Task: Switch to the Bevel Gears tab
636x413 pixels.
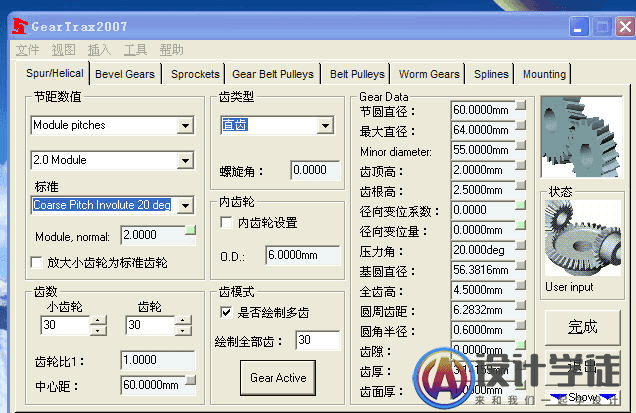Action: pyautogui.click(x=125, y=74)
